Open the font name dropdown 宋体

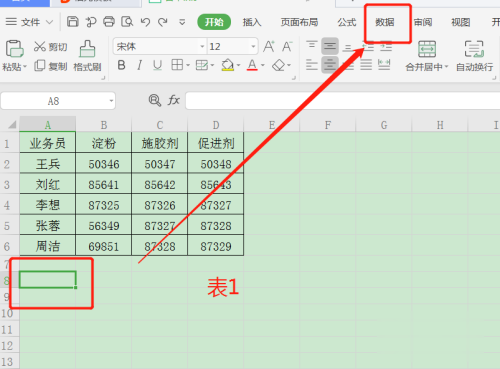(202, 46)
